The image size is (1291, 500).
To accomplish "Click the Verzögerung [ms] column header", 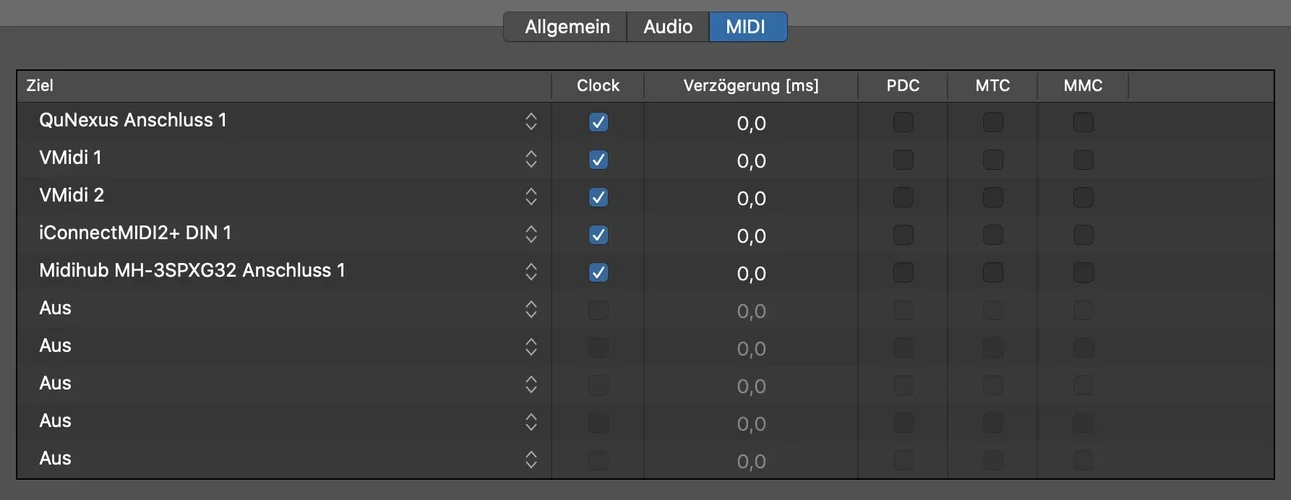I will 751,86.
